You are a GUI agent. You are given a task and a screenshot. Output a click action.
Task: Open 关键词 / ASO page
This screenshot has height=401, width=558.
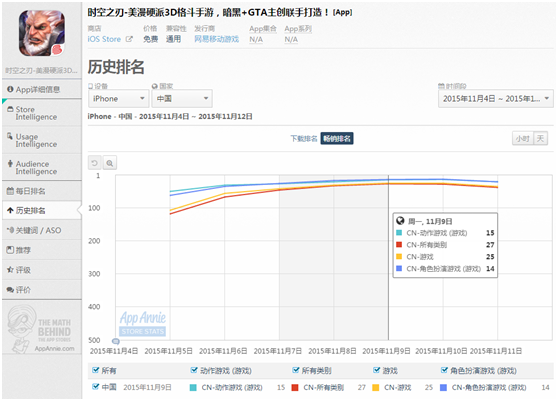(42, 230)
